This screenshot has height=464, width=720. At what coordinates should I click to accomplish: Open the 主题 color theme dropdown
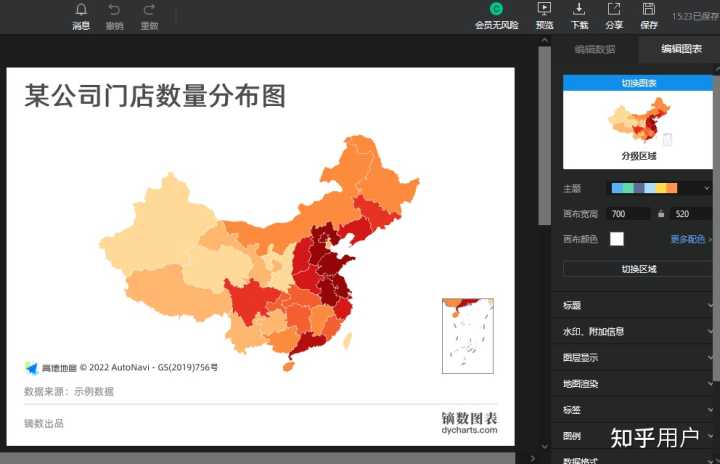point(661,188)
